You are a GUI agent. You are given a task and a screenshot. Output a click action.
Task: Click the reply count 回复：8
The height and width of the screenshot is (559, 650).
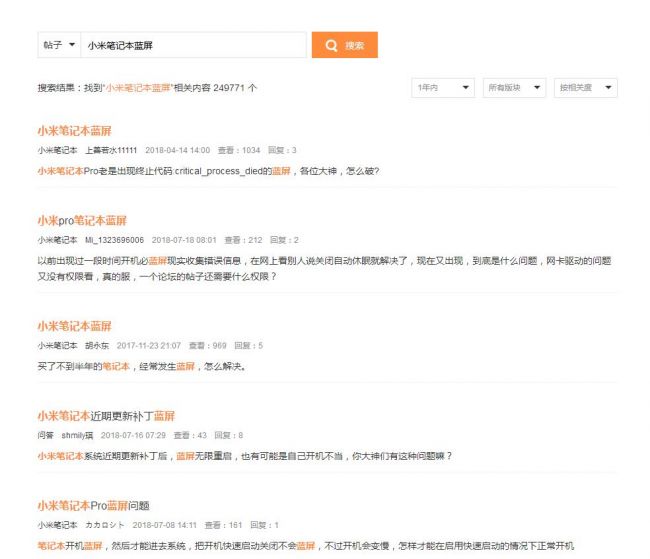click(x=229, y=435)
